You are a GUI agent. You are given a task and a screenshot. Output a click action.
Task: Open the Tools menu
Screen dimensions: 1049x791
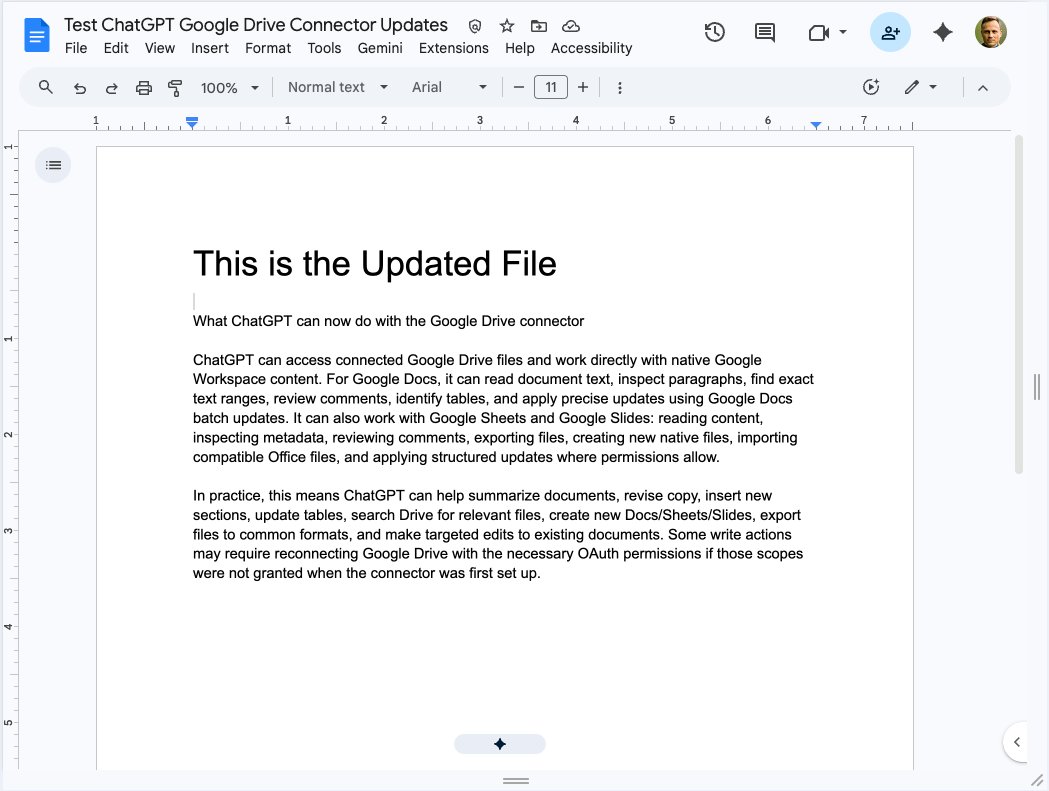(x=324, y=48)
